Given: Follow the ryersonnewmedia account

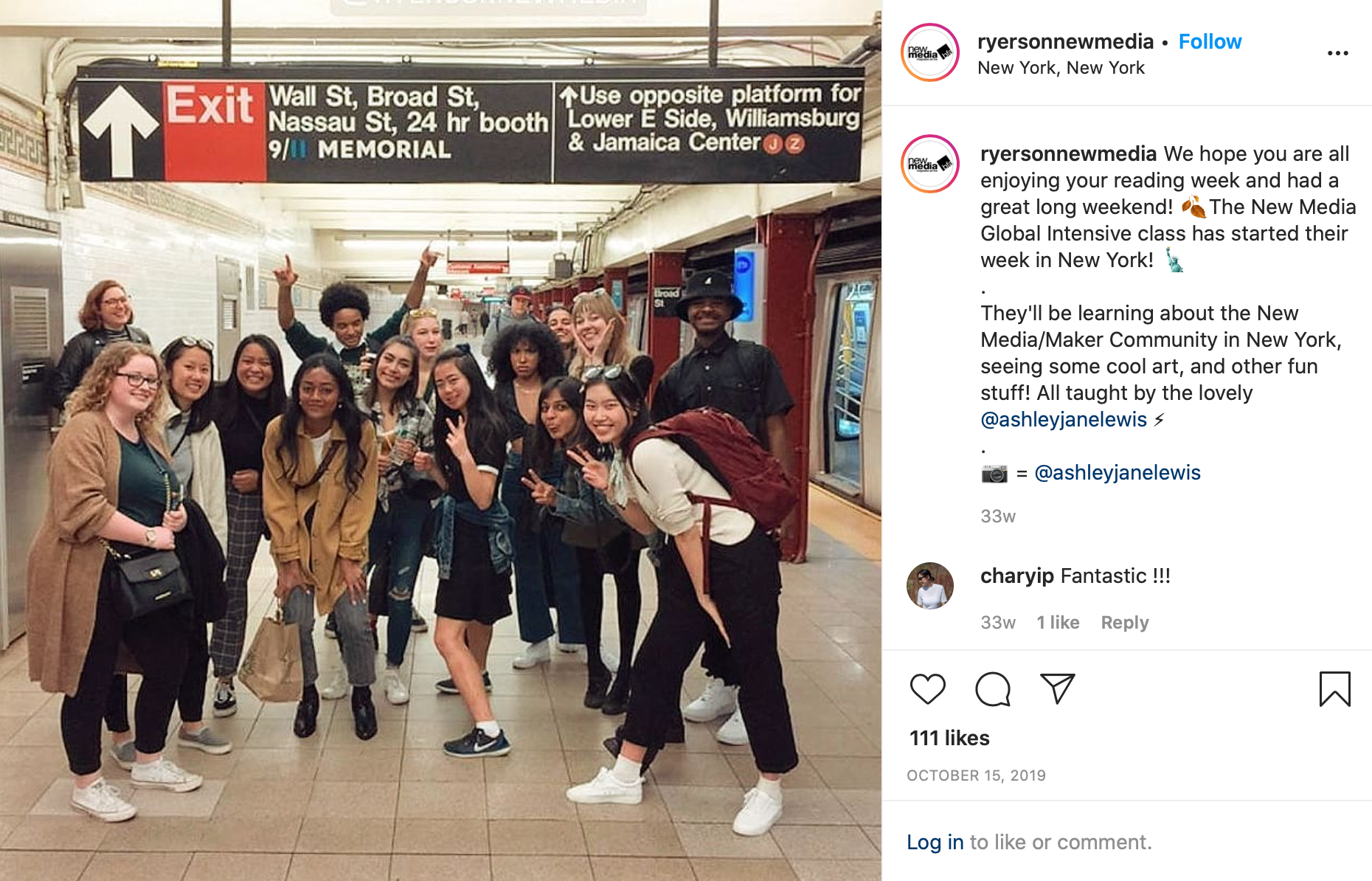Looking at the screenshot, I should 1210,41.
